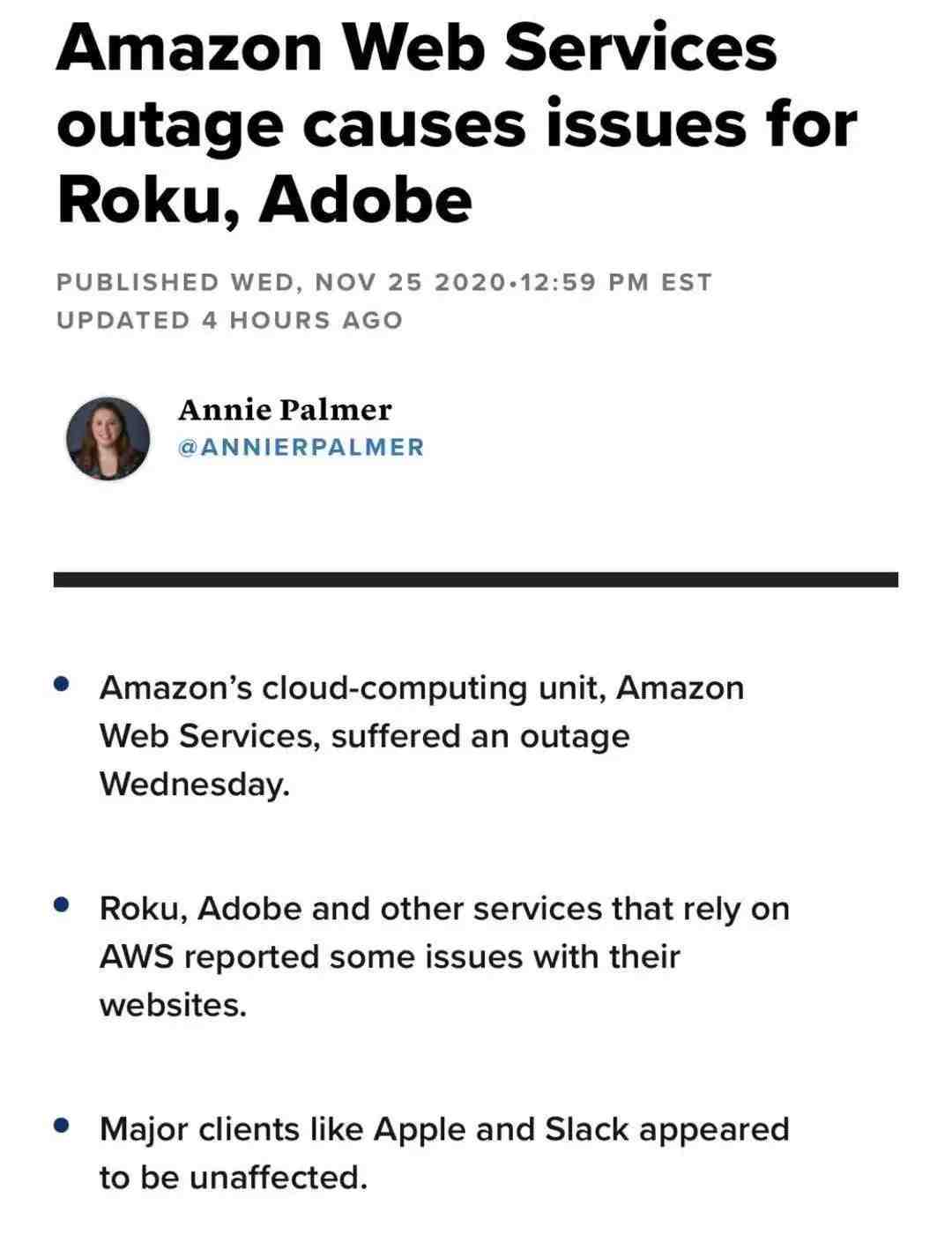Click the third key point about major clients

444,1152
